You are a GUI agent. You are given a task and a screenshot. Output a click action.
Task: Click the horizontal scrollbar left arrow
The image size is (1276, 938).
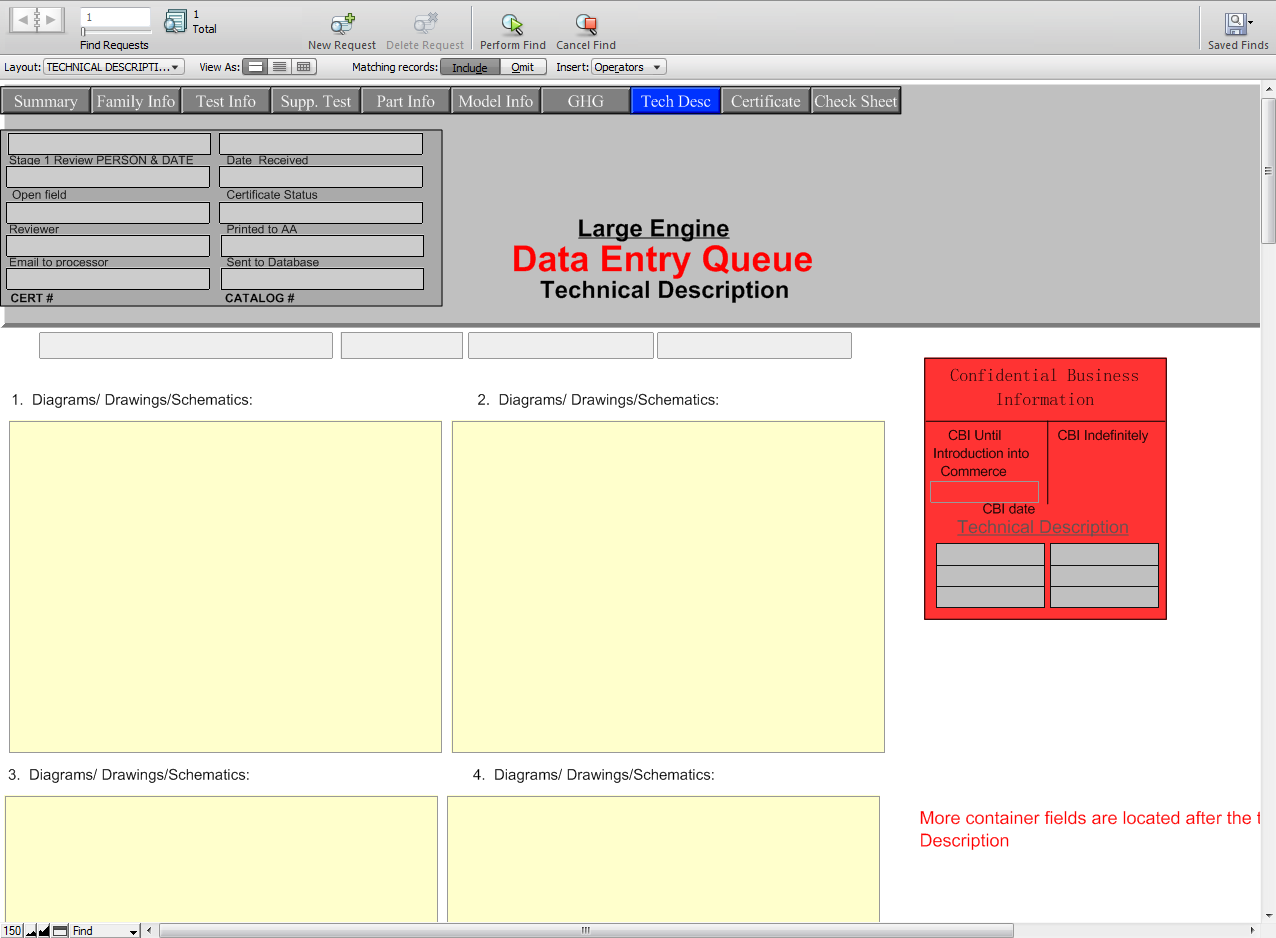tap(150, 931)
